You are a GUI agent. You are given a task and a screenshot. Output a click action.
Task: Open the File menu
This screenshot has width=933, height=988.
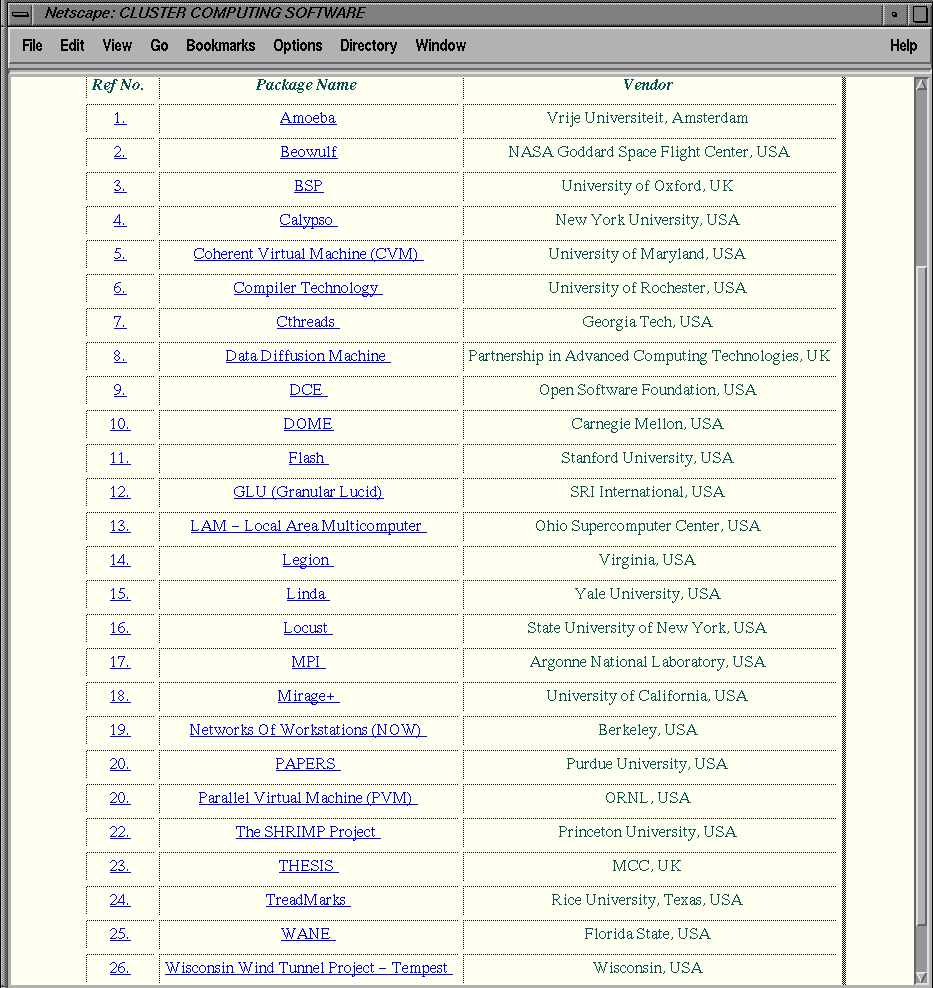32,45
